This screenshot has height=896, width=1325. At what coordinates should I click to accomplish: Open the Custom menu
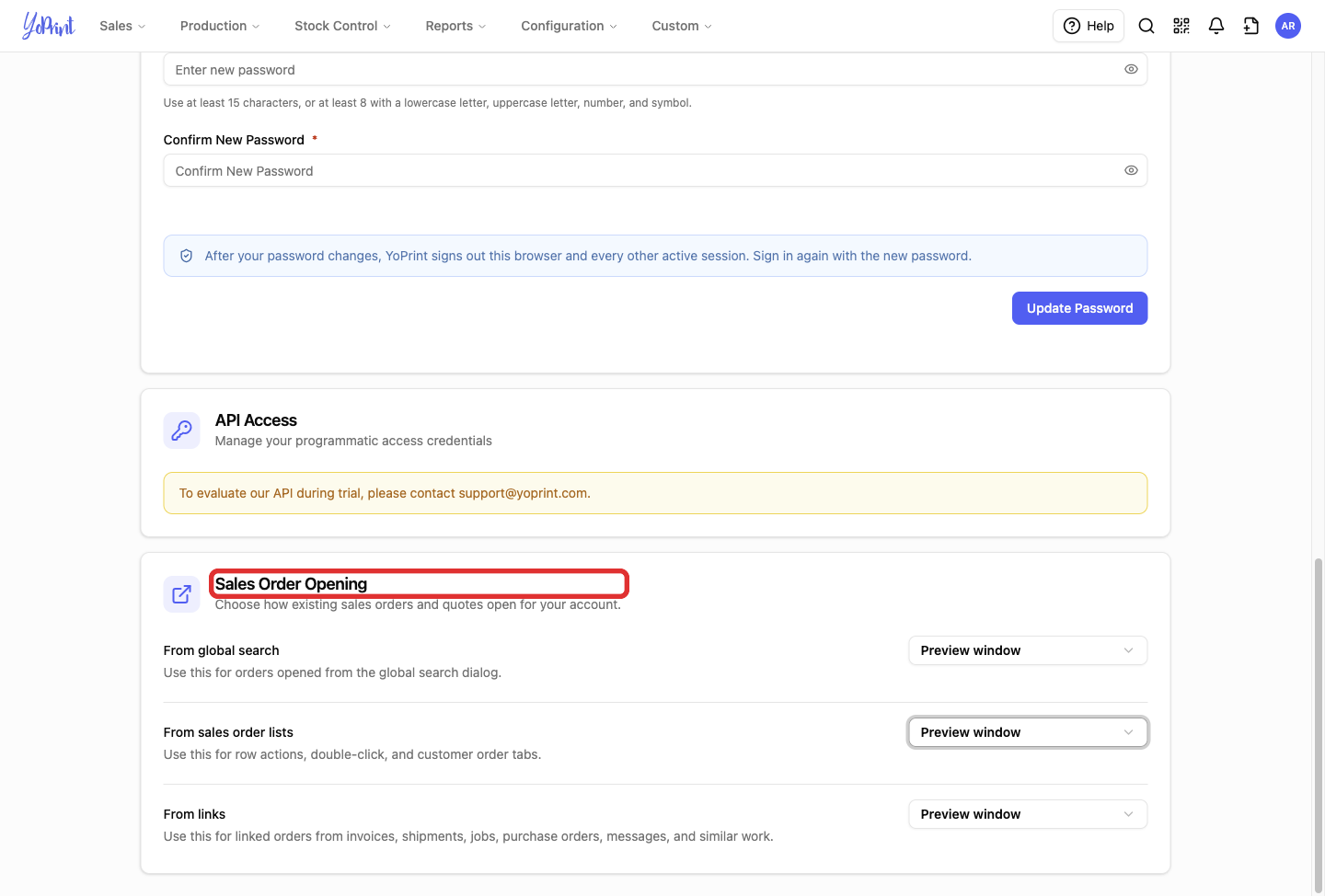pos(682,26)
